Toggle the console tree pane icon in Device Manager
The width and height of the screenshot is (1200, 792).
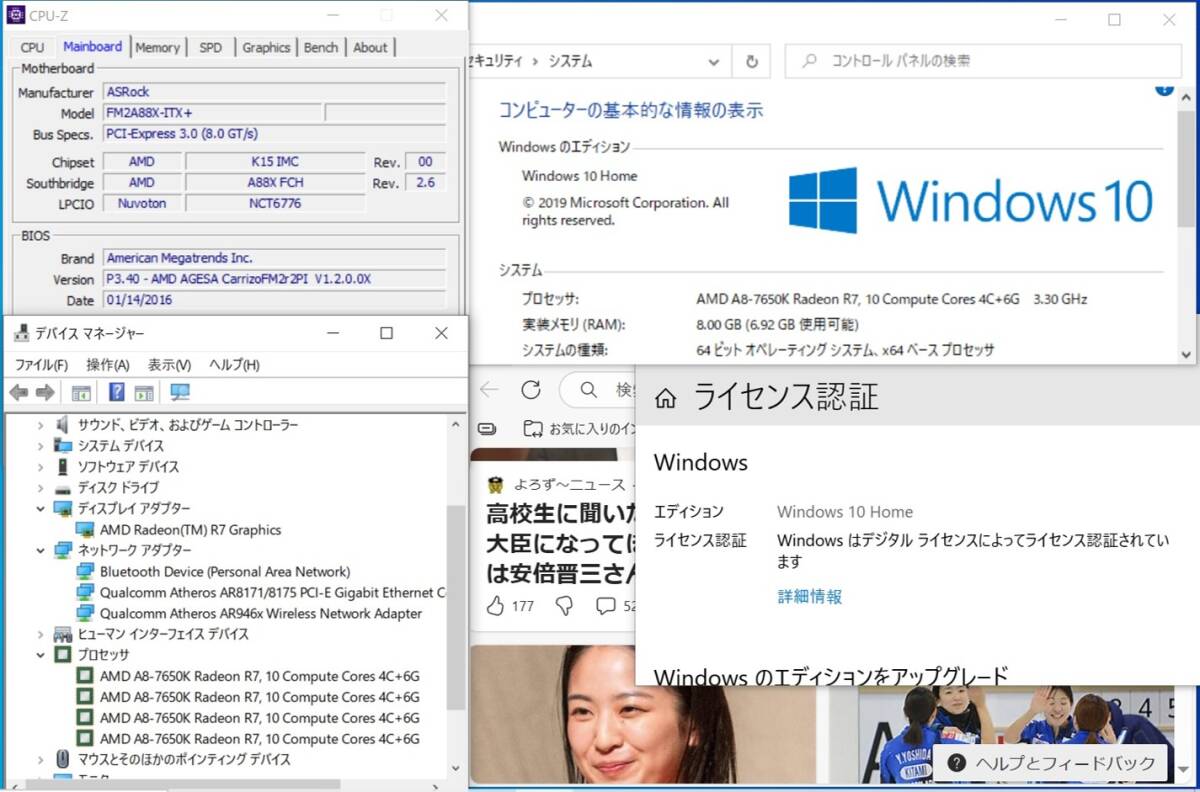(x=81, y=392)
